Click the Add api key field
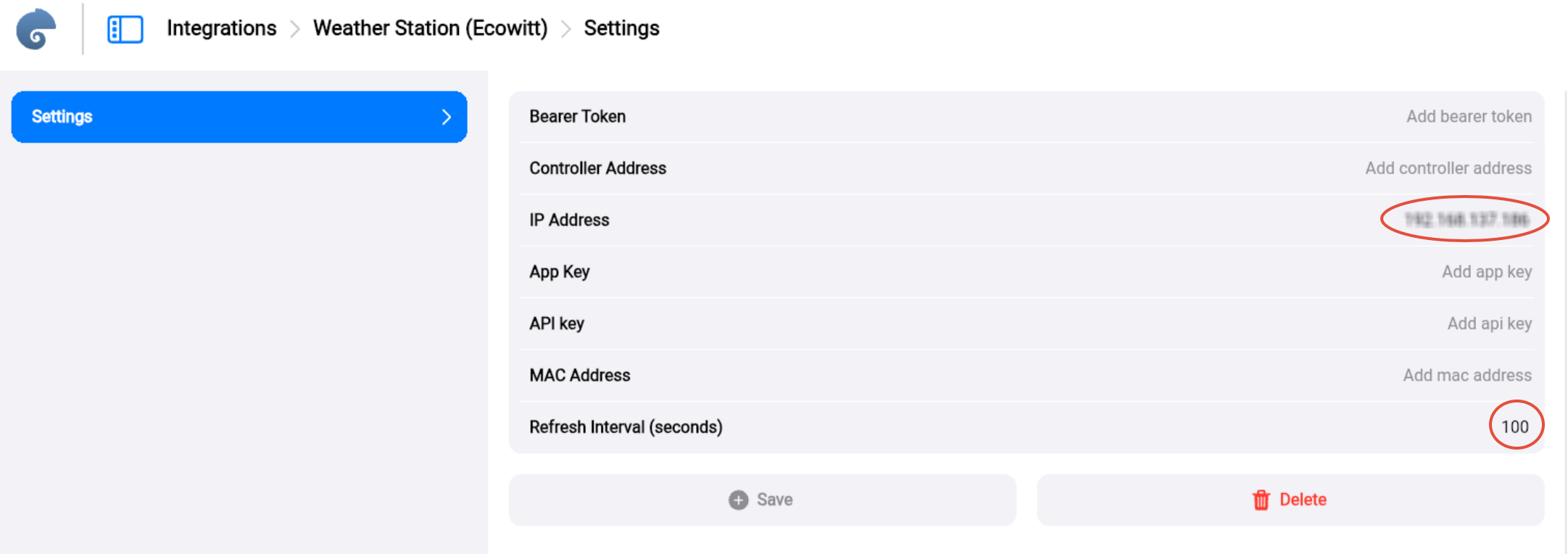Viewport: 1568px width, 554px height. (x=1489, y=323)
